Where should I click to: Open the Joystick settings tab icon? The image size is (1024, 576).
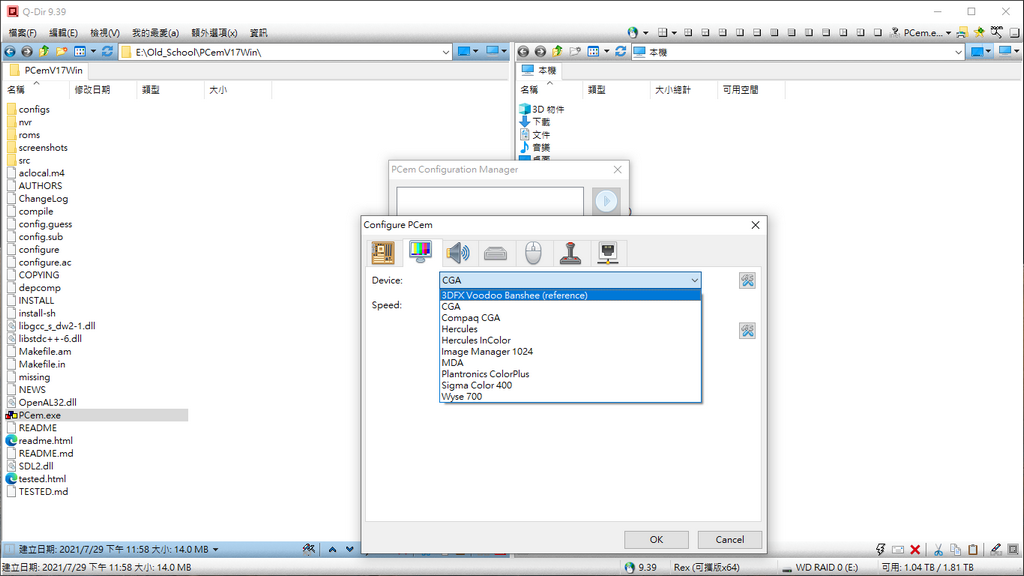coord(570,253)
